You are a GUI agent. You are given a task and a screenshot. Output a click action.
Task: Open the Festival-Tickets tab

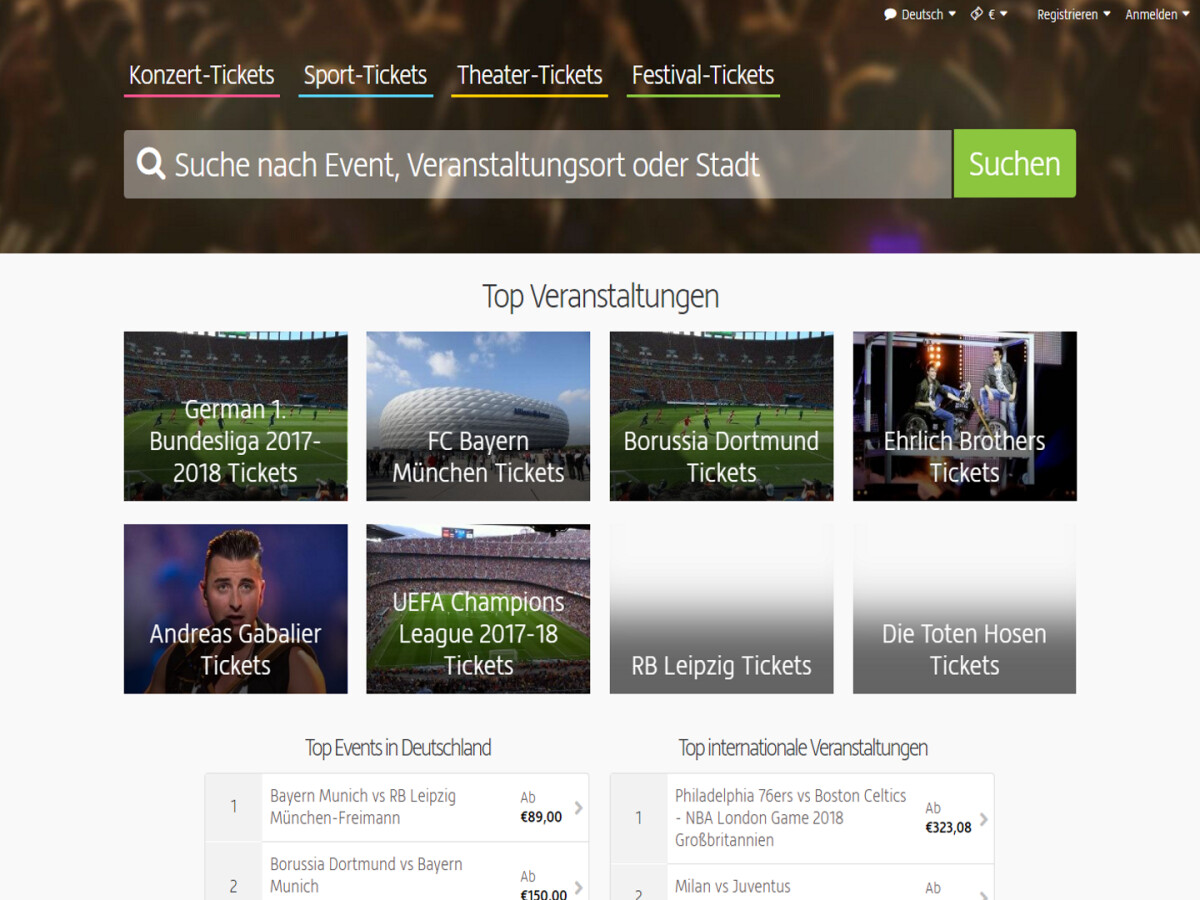tap(703, 76)
